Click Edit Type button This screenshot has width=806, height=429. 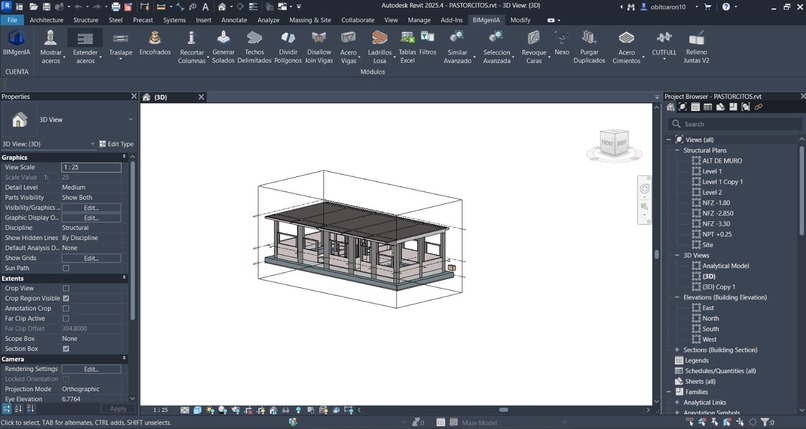point(116,144)
